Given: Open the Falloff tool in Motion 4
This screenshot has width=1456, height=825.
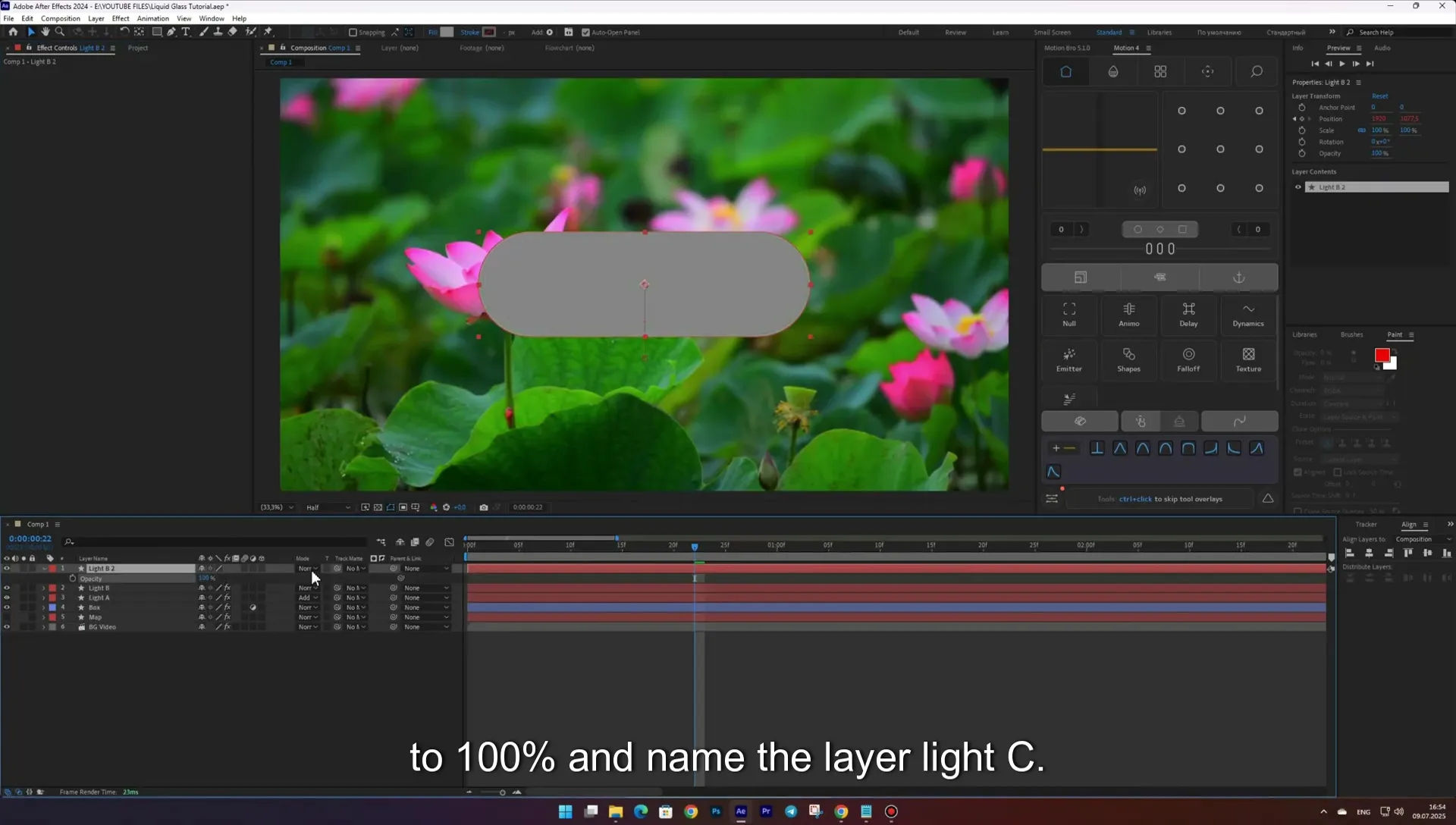Looking at the screenshot, I should pos(1188,359).
